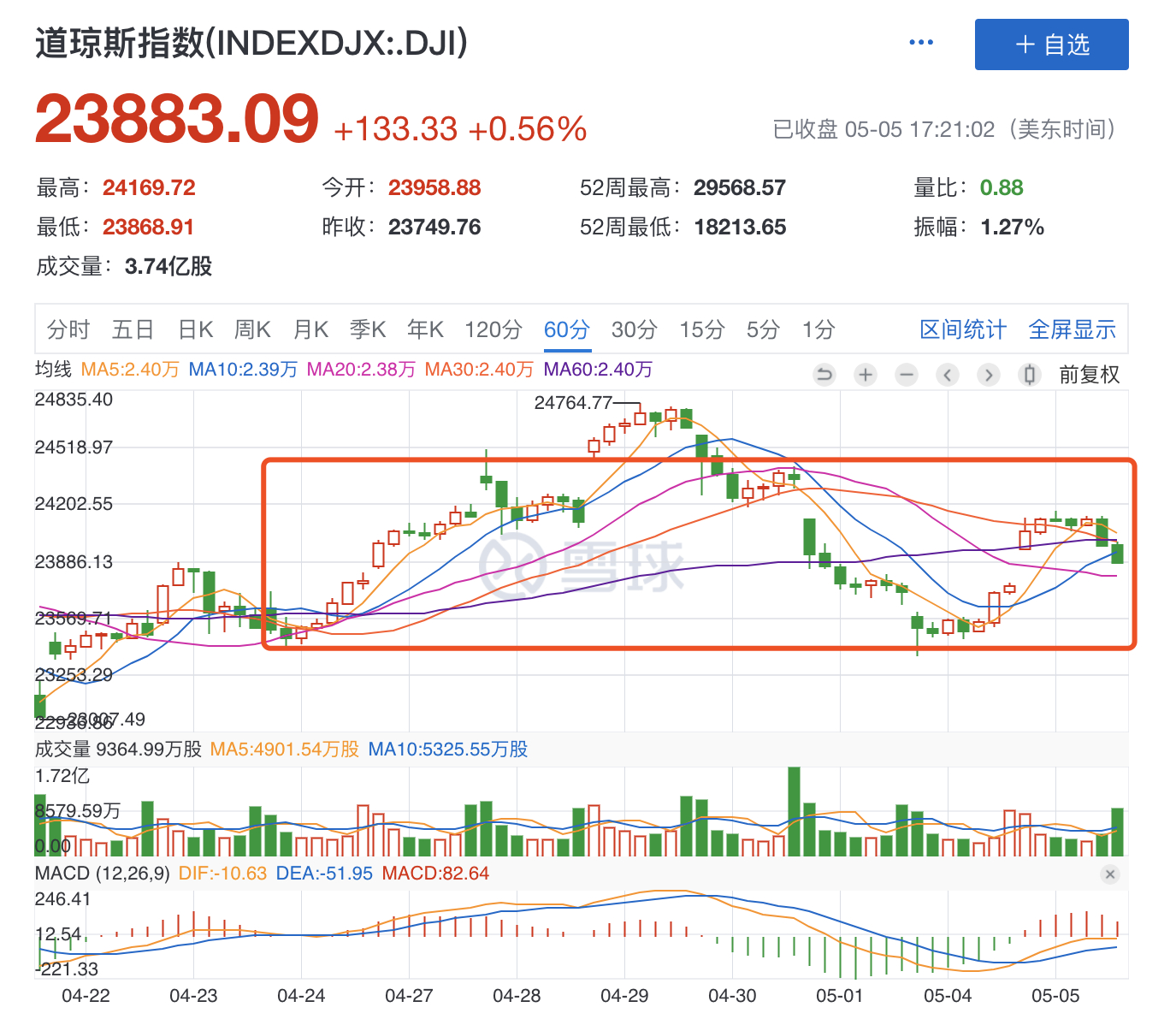Open the 日K daily candlestick tab
Screen dimensions: 1176x1025
click(x=195, y=329)
